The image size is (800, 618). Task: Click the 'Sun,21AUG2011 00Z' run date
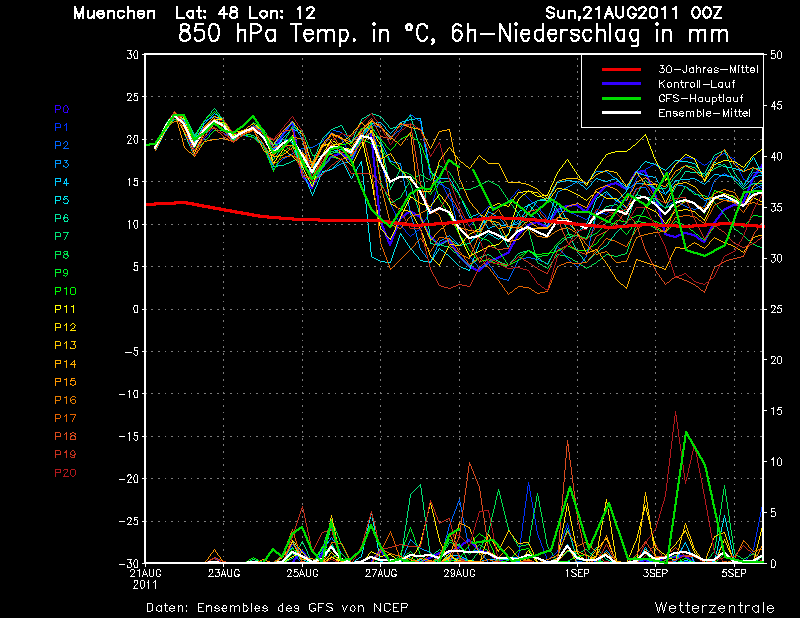(634, 13)
